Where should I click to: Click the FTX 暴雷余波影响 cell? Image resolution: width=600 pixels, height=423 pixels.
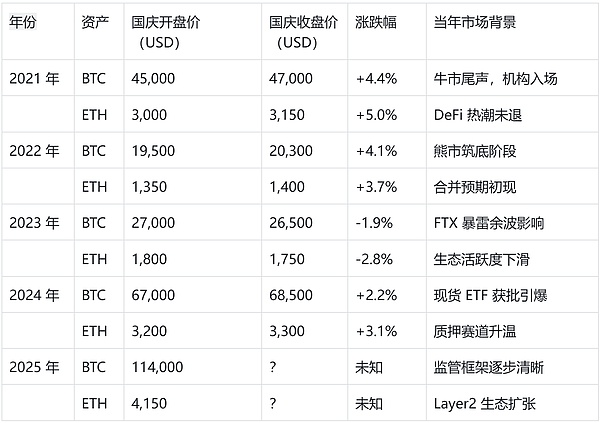click(x=490, y=223)
